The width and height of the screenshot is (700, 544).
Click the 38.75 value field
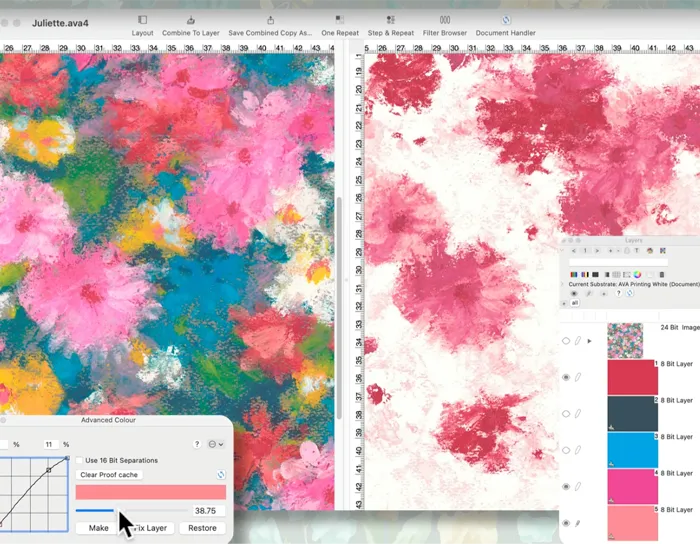click(208, 511)
